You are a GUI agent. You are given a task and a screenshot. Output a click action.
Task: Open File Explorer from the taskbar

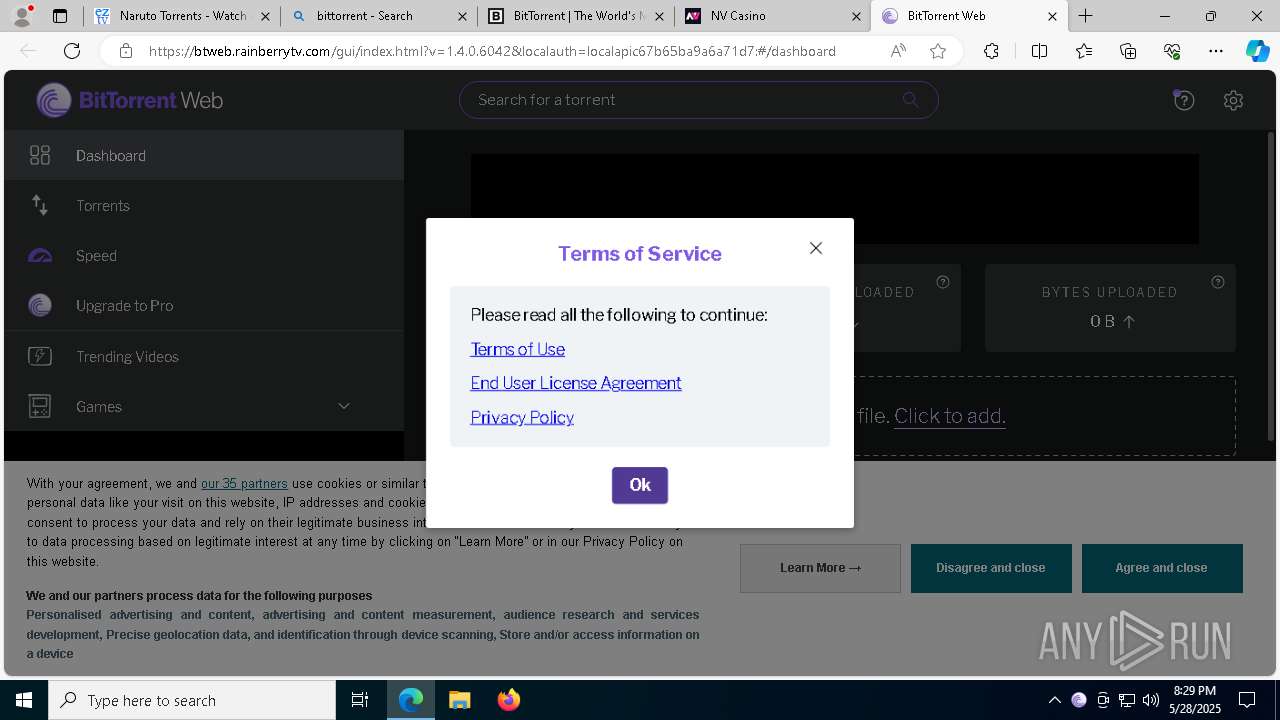459,700
